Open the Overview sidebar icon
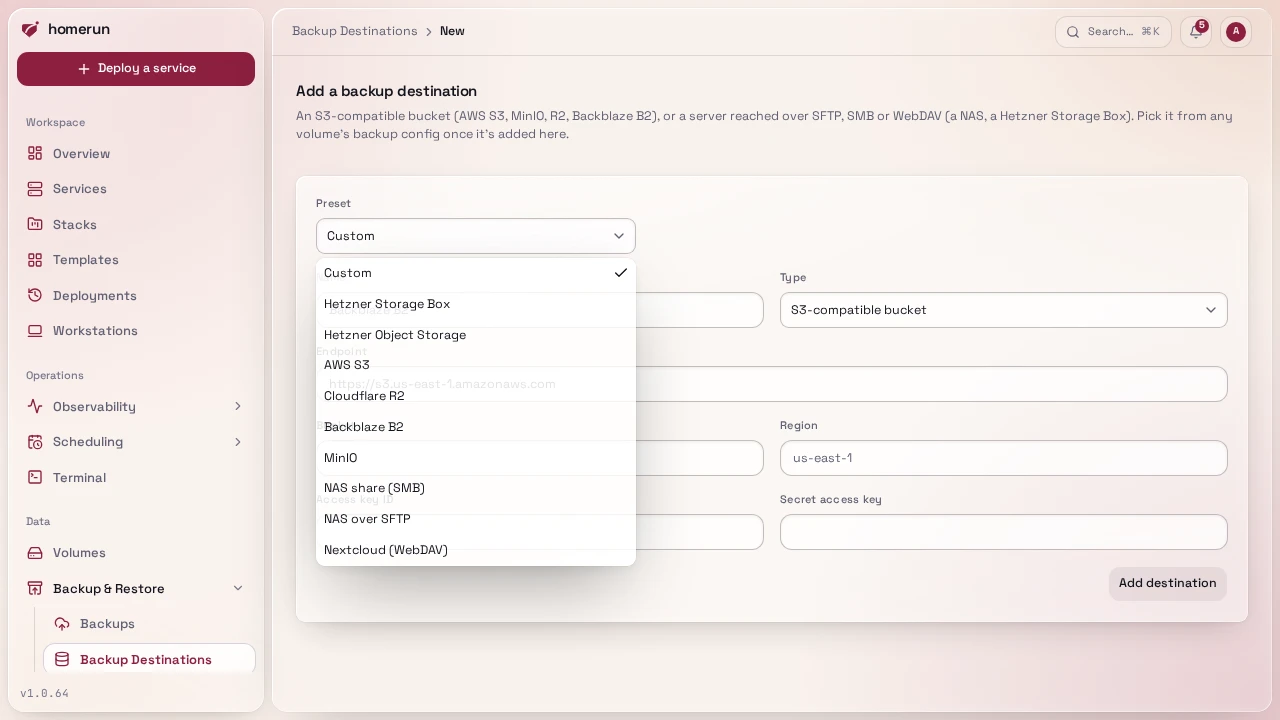1280x720 pixels. pos(35,153)
